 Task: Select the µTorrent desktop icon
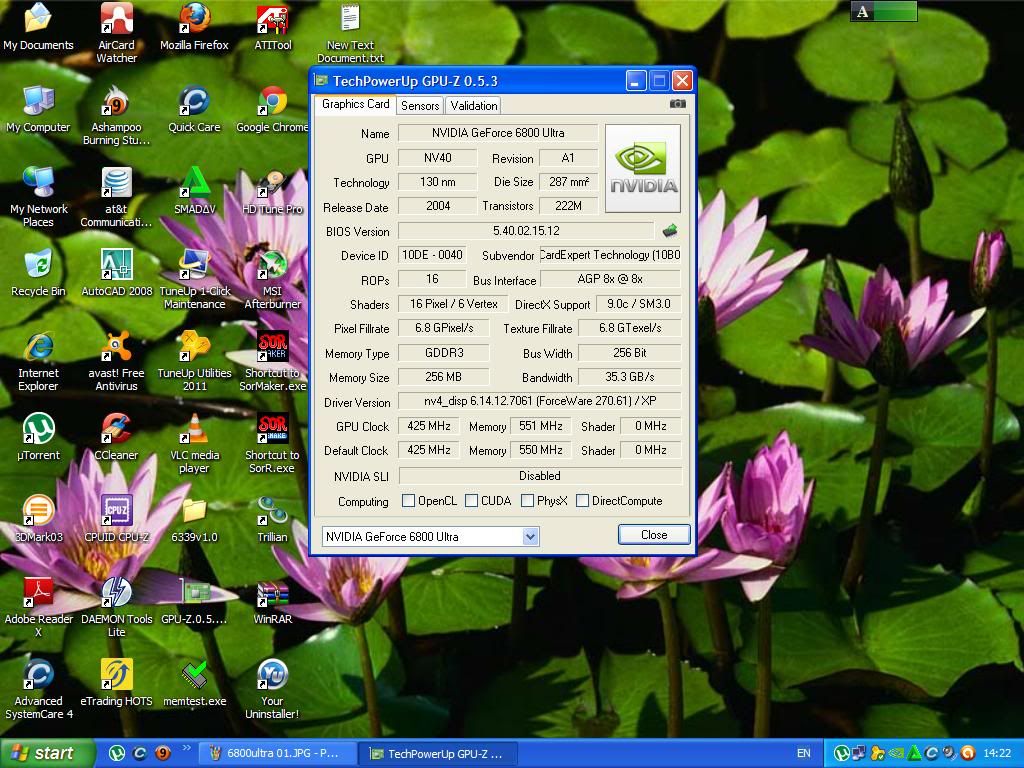point(38,438)
